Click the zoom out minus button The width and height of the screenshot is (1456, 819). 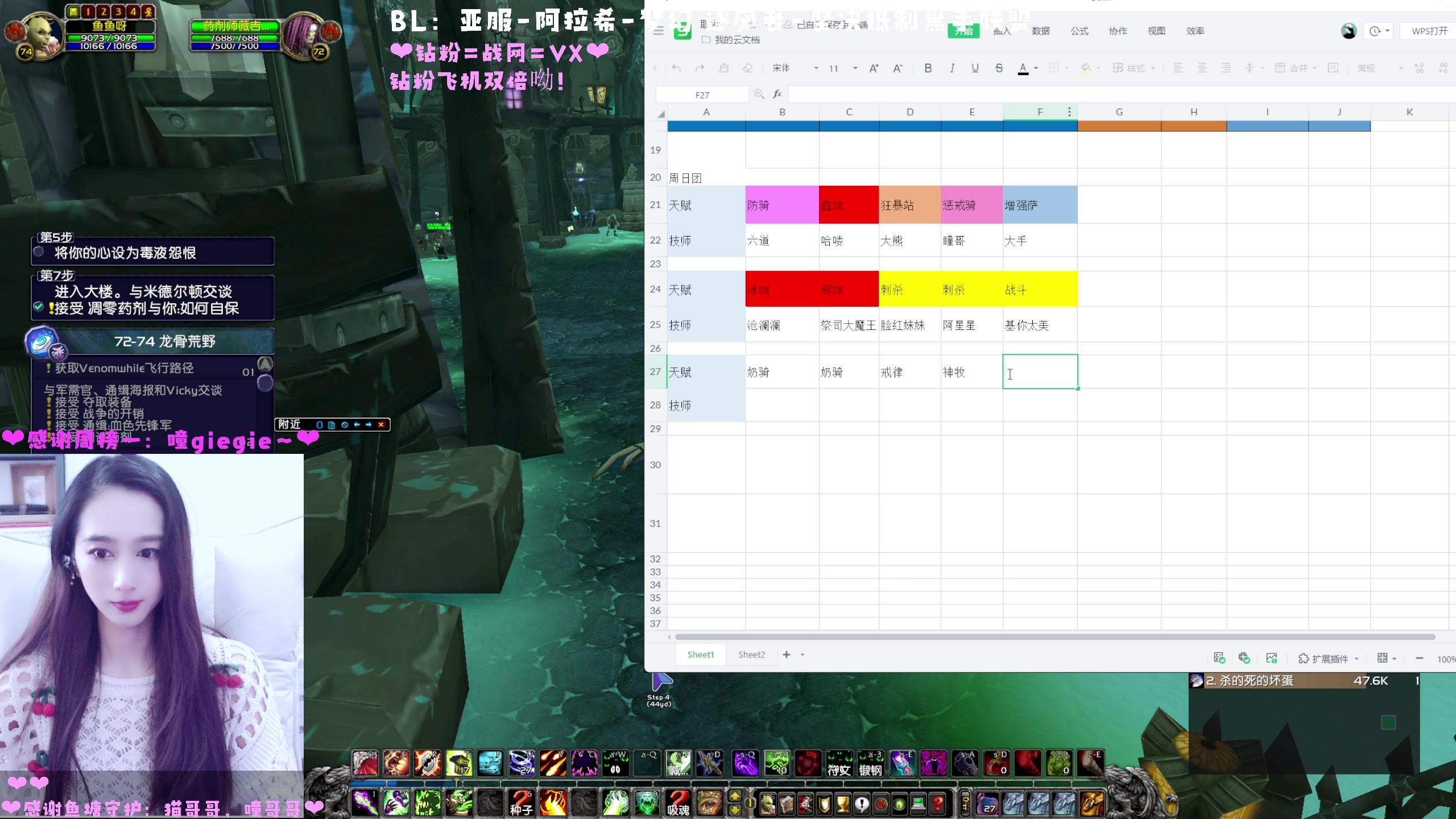(1420, 659)
